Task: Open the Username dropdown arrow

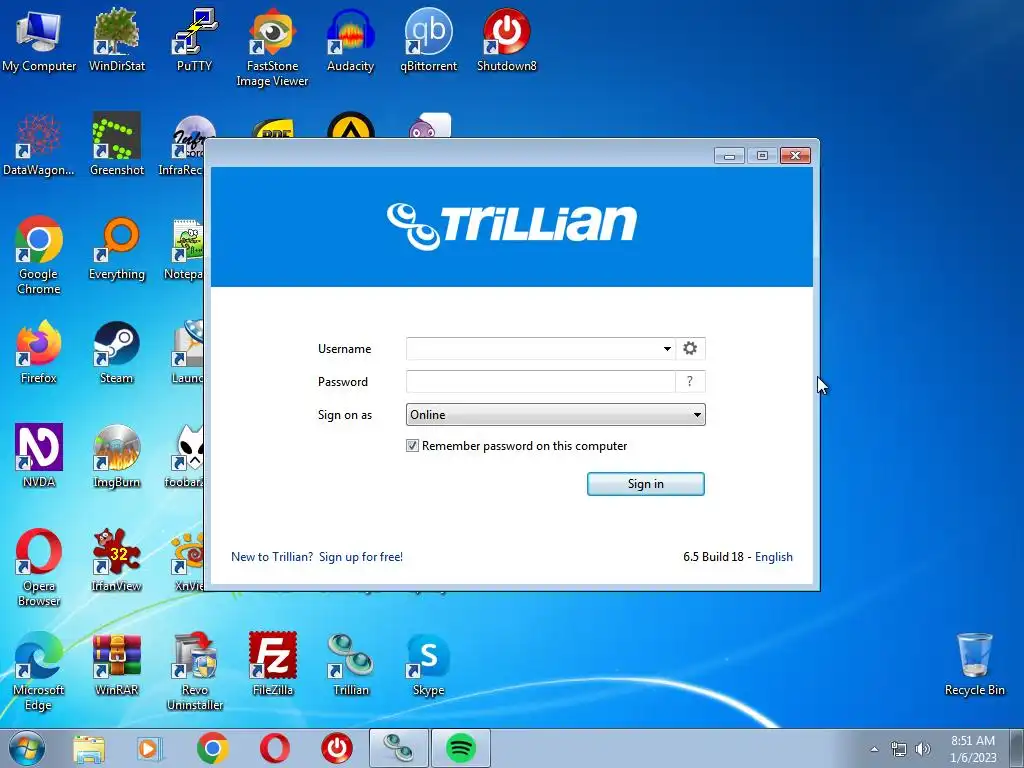Action: click(x=667, y=348)
